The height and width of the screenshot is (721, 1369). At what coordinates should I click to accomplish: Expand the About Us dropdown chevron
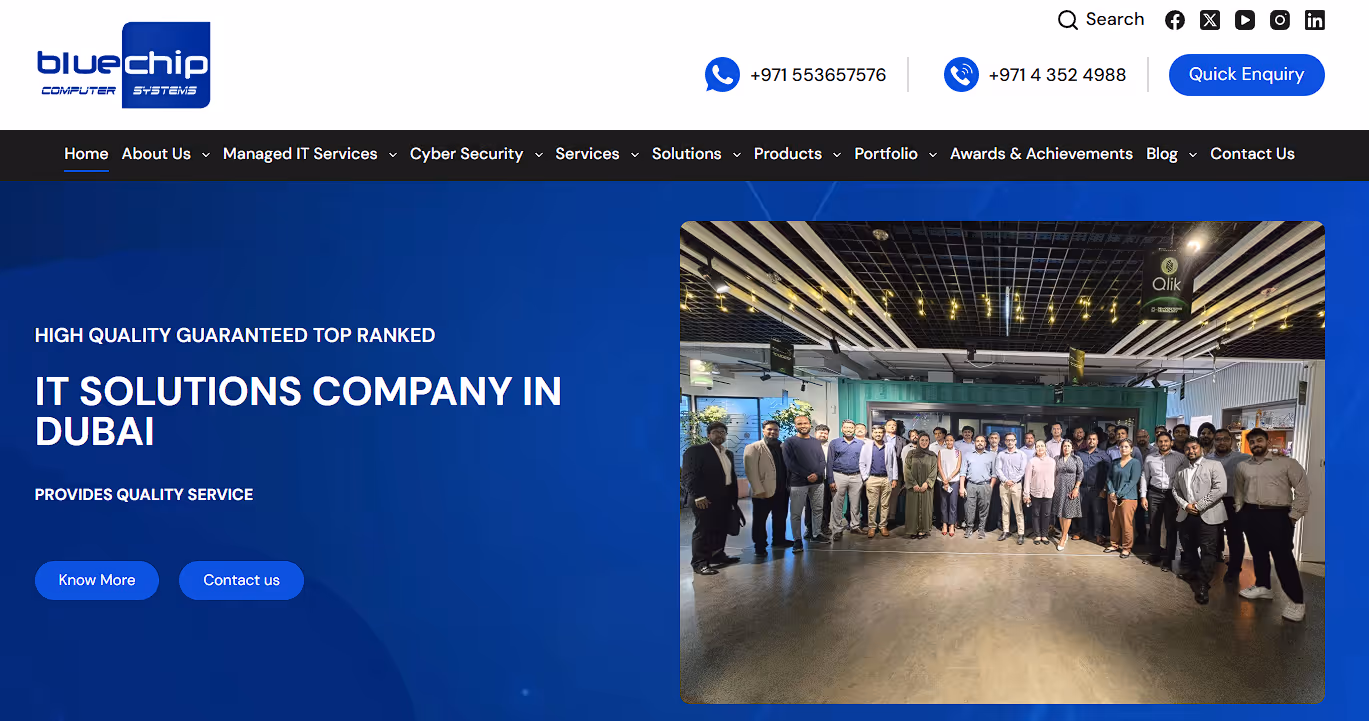point(205,155)
